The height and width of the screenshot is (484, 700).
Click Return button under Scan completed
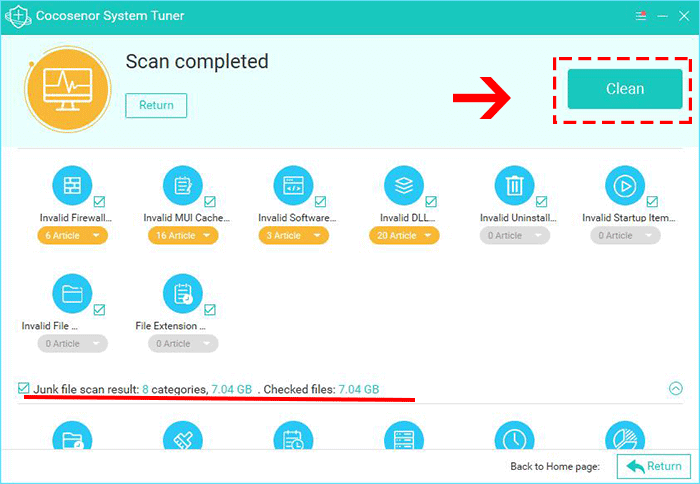pyautogui.click(x=156, y=105)
